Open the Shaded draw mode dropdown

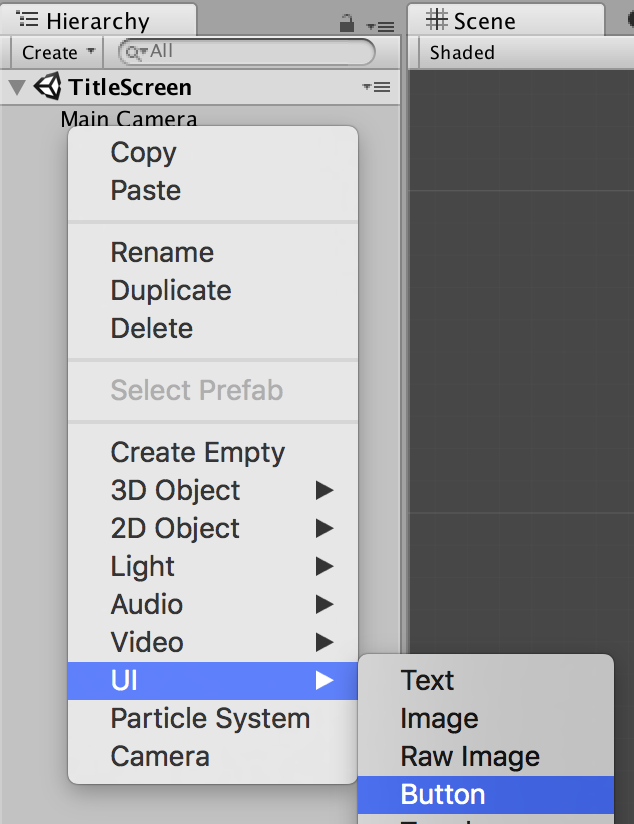tap(462, 53)
